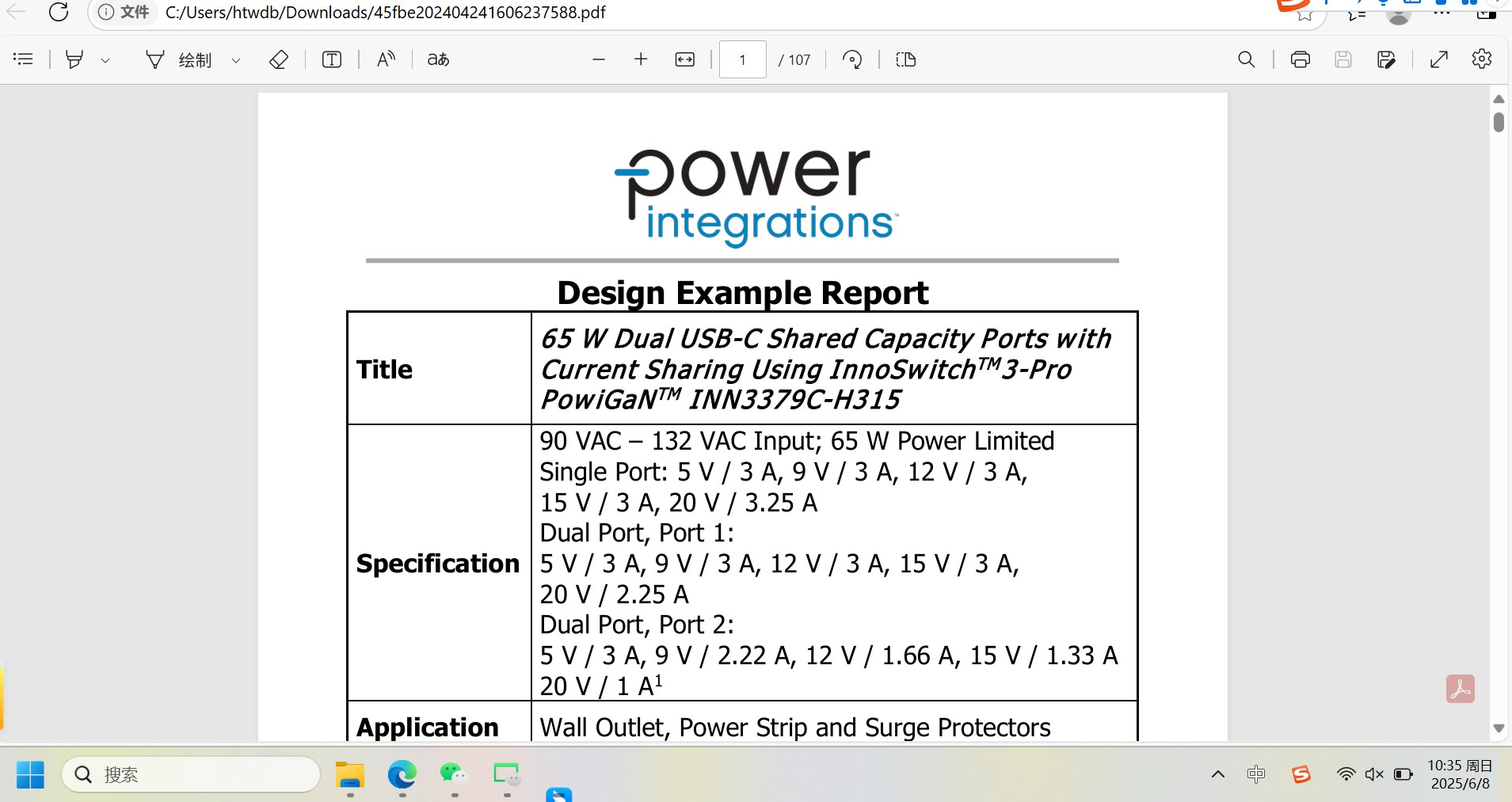Screen dimensions: 1512x802
Task: Fit page to width
Action: click(685, 59)
